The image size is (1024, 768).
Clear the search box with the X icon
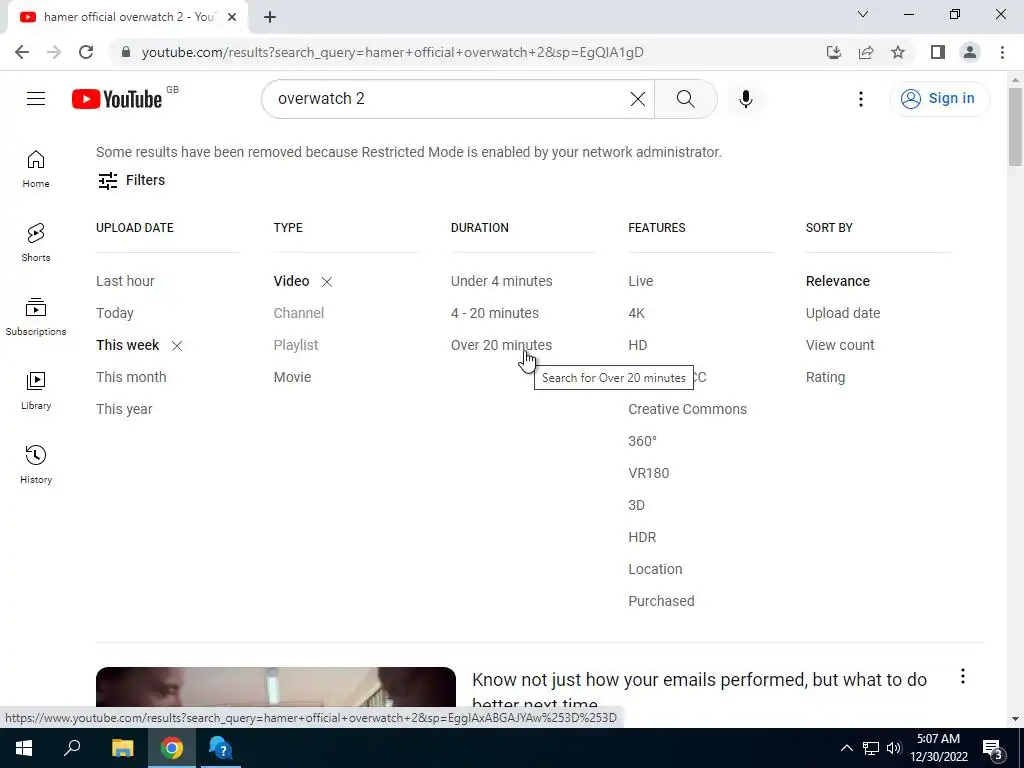pyautogui.click(x=637, y=99)
